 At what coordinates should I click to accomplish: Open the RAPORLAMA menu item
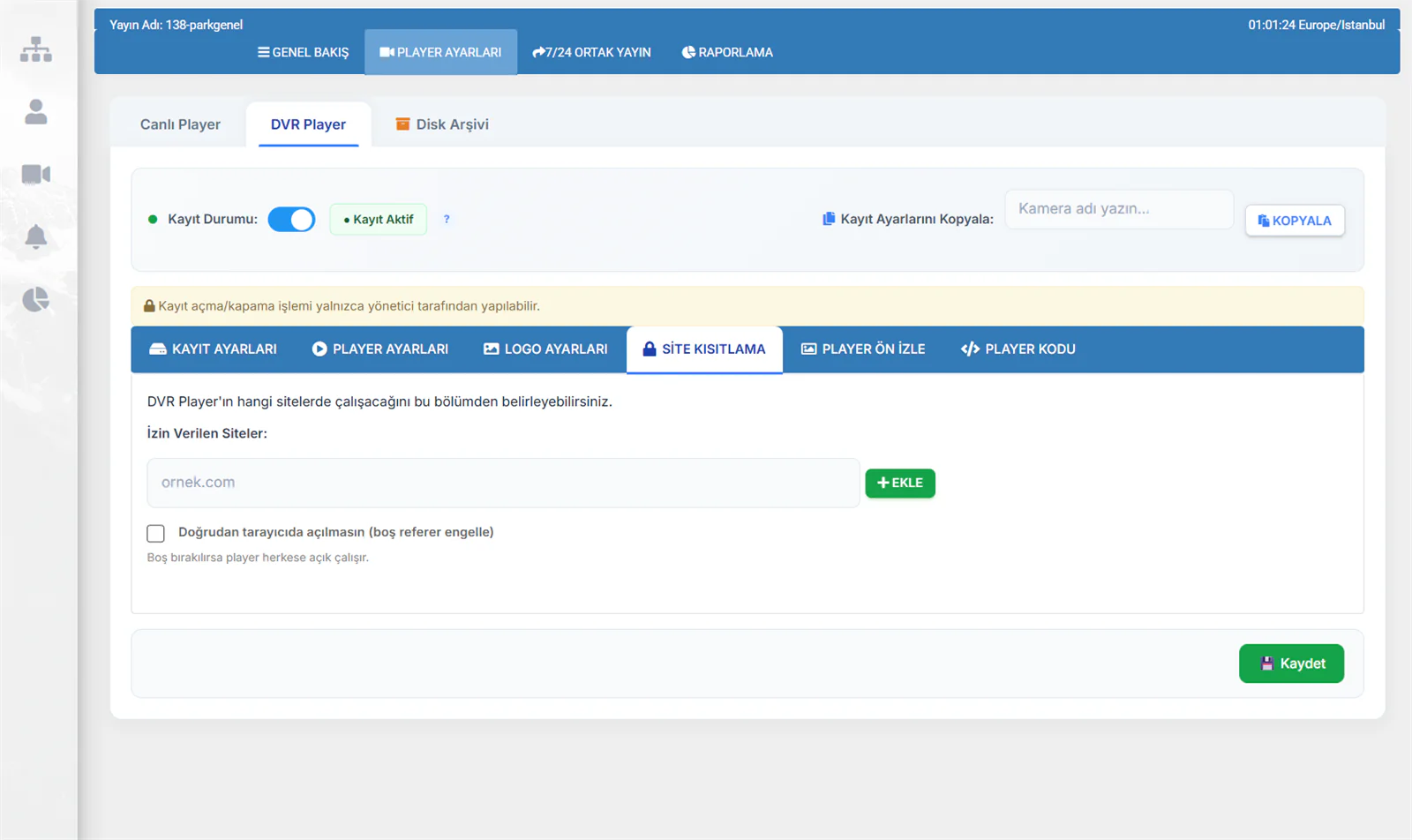pos(727,52)
